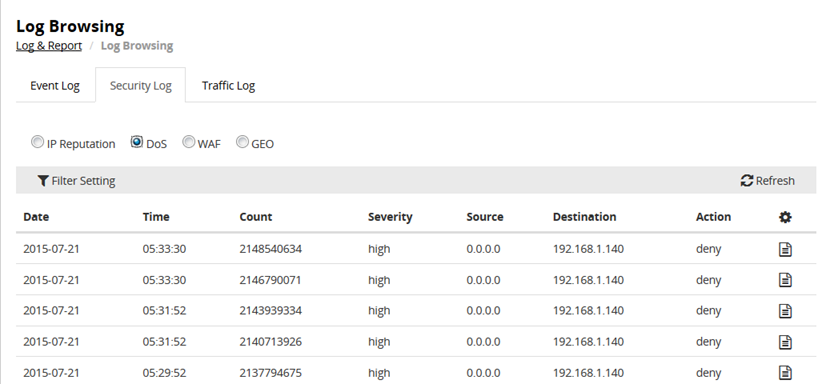Switch to the Traffic Log tab
Image resolution: width=830 pixels, height=384 pixels.
tap(228, 85)
